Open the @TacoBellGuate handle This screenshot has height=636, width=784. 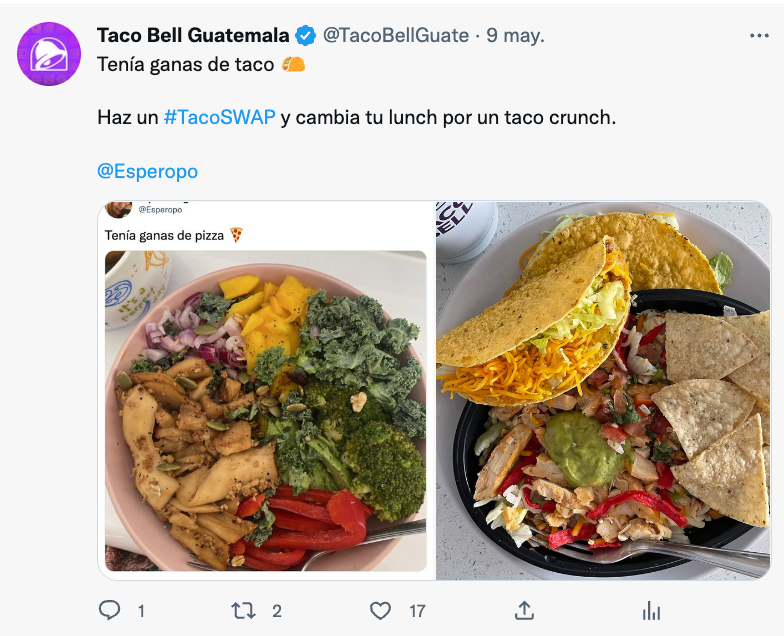(396, 36)
